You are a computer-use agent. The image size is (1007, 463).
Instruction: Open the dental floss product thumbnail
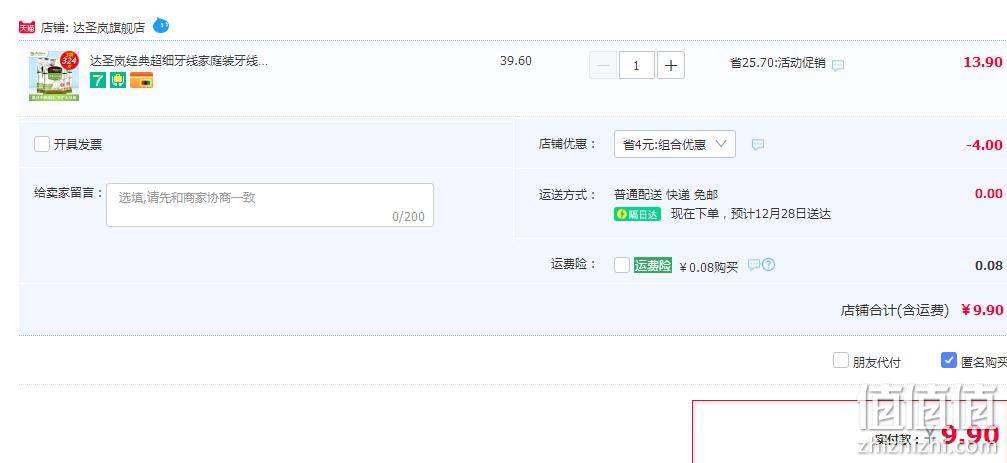pyautogui.click(x=54, y=76)
